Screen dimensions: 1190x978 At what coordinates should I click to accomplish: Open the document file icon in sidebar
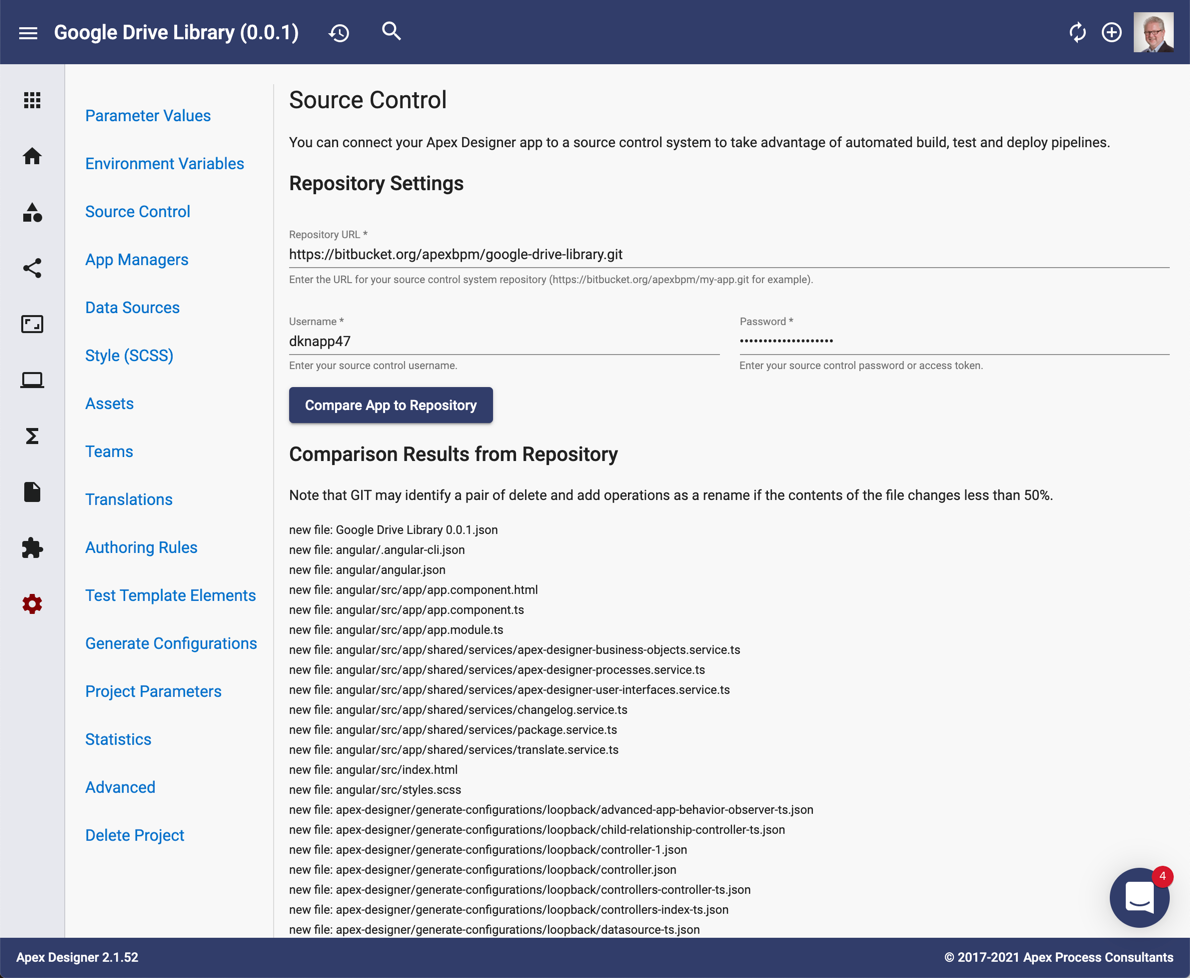click(x=32, y=492)
